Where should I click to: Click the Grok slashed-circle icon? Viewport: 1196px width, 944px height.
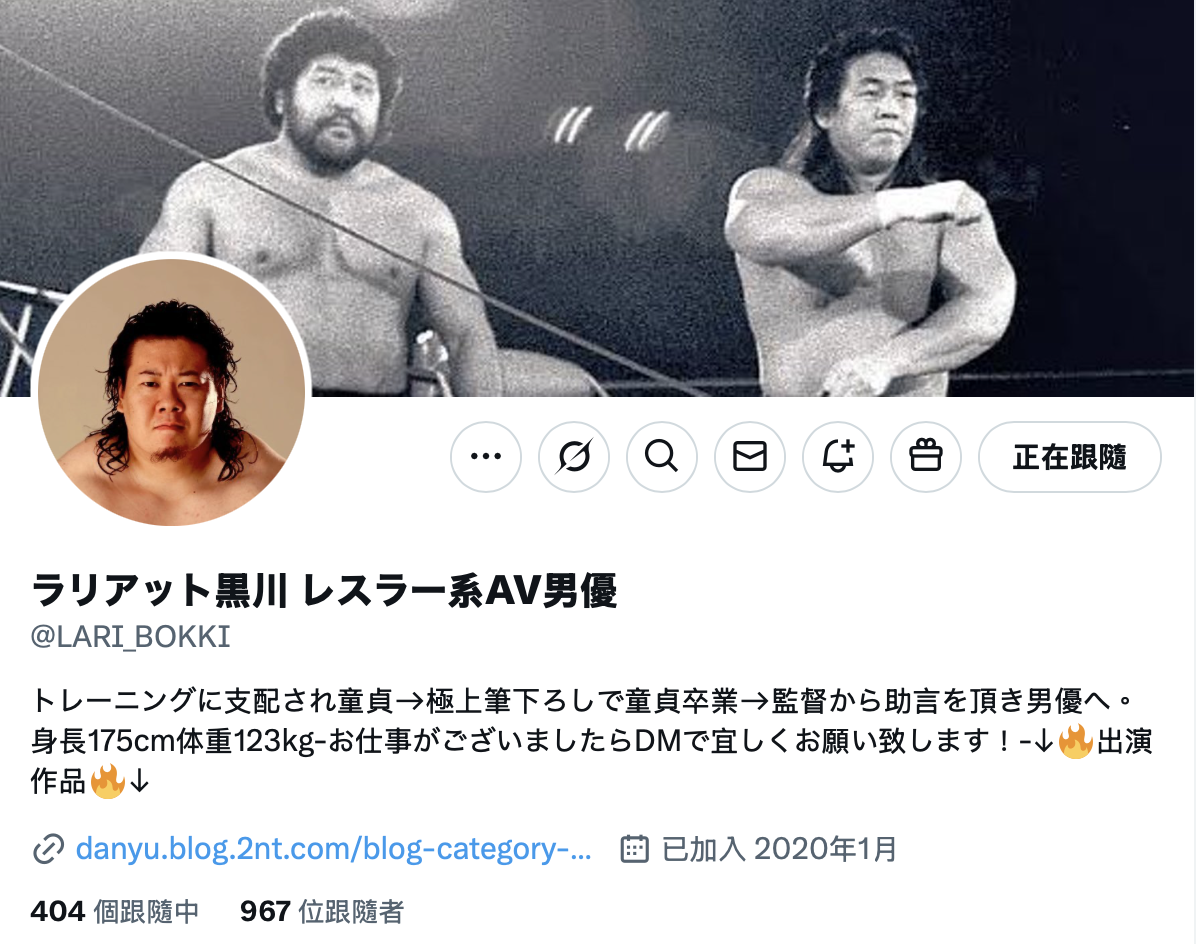click(574, 457)
